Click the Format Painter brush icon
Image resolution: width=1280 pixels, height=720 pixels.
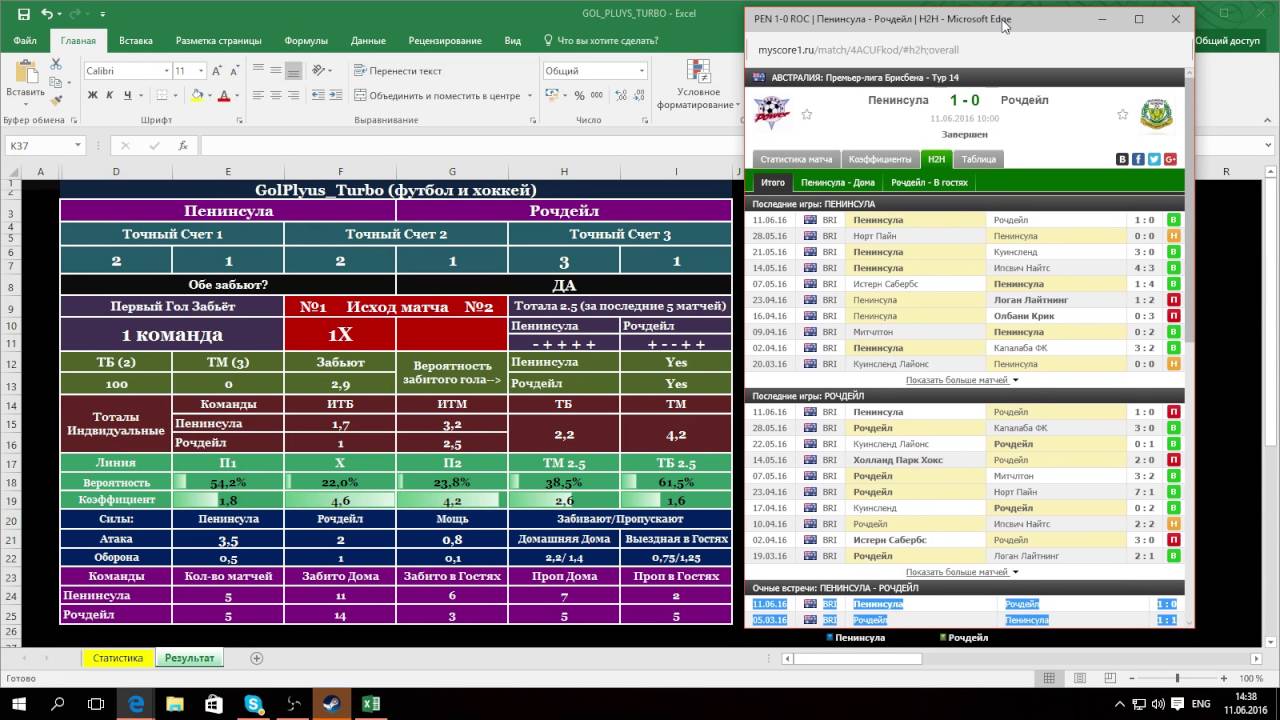(x=56, y=100)
